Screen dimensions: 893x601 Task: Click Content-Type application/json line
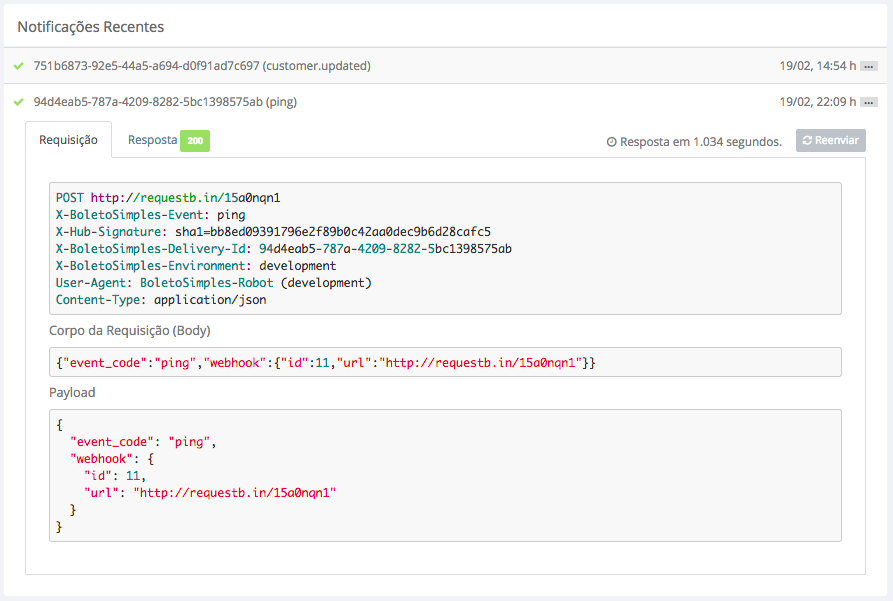[x=161, y=300]
